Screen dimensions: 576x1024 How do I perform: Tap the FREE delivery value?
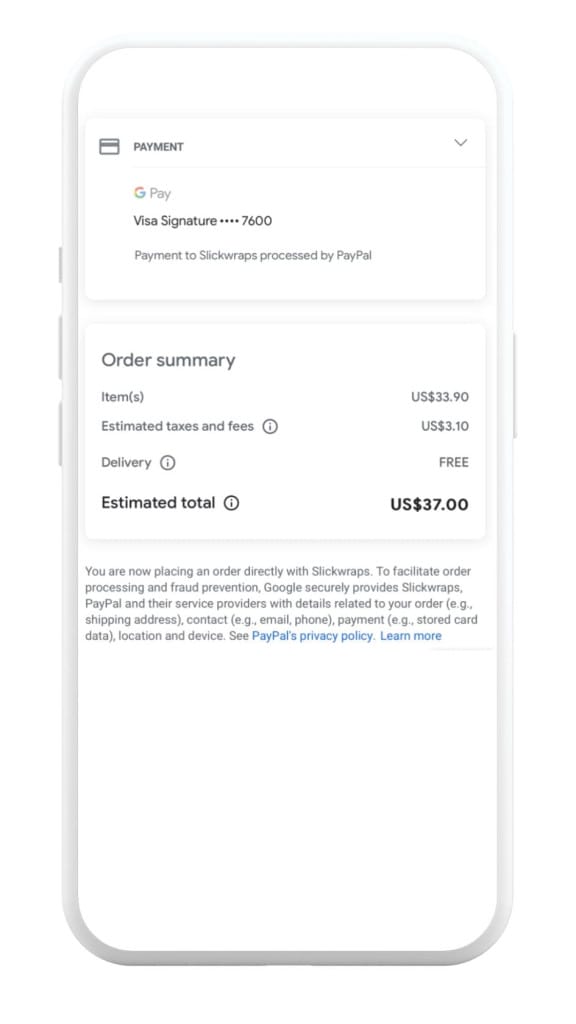coord(454,462)
